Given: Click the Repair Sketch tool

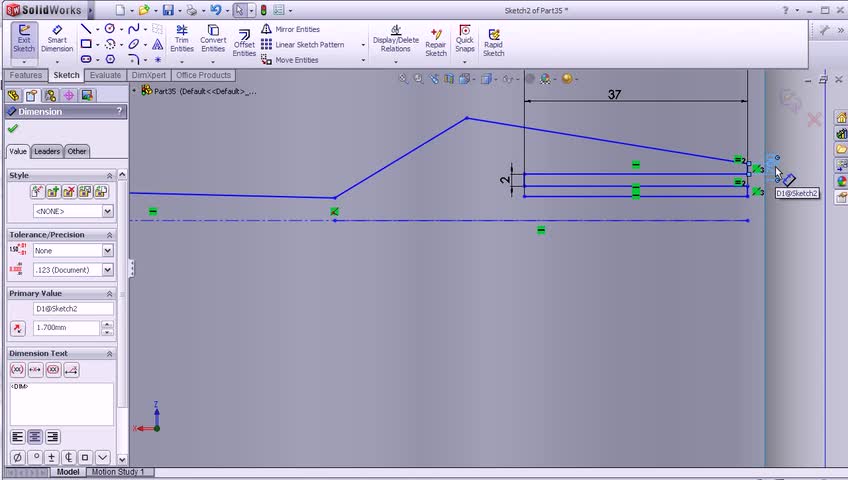Looking at the screenshot, I should click(x=436, y=43).
